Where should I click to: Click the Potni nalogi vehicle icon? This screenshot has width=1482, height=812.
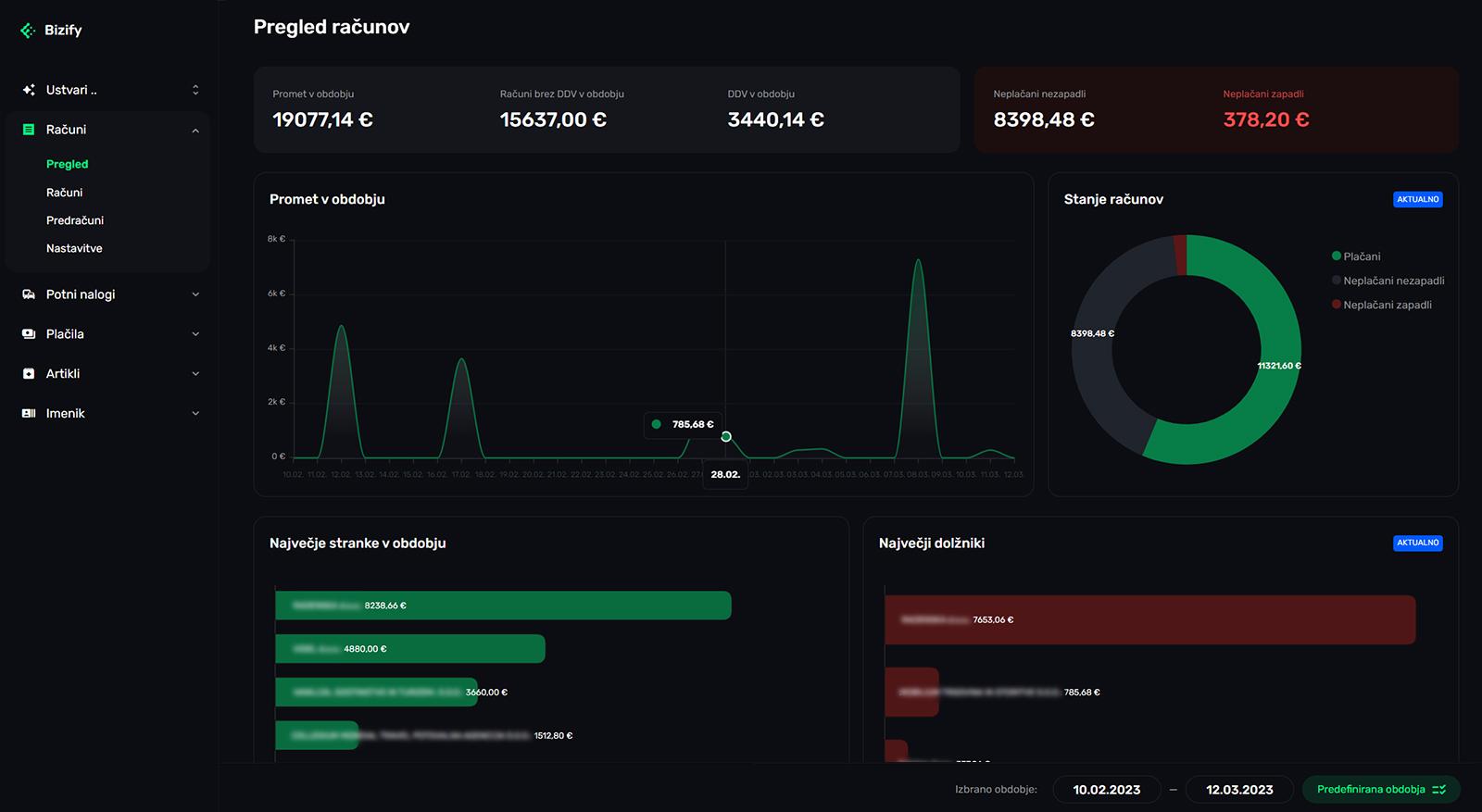tap(29, 294)
